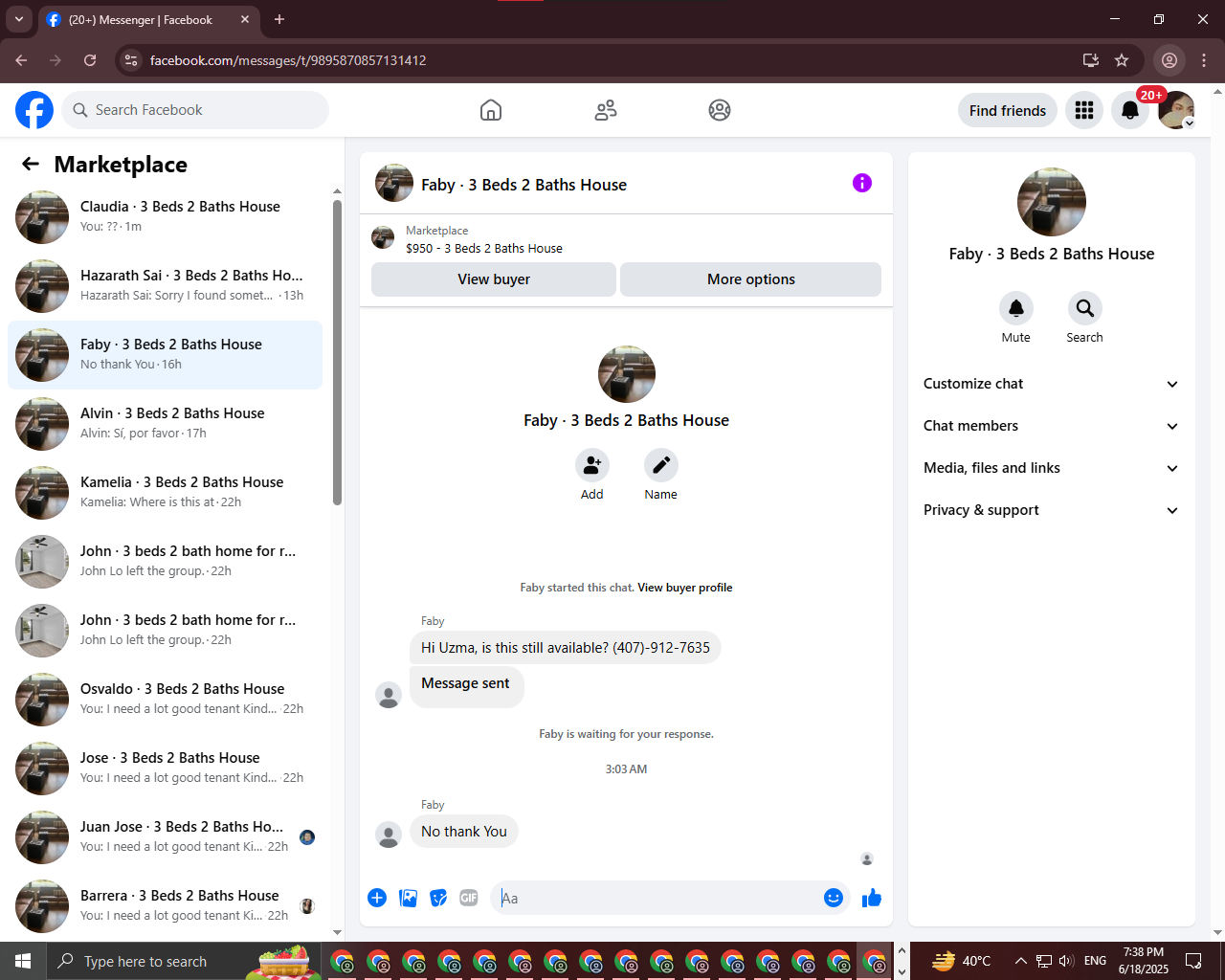
Task: Show hidden system tray icons
Action: pyautogui.click(x=1020, y=961)
